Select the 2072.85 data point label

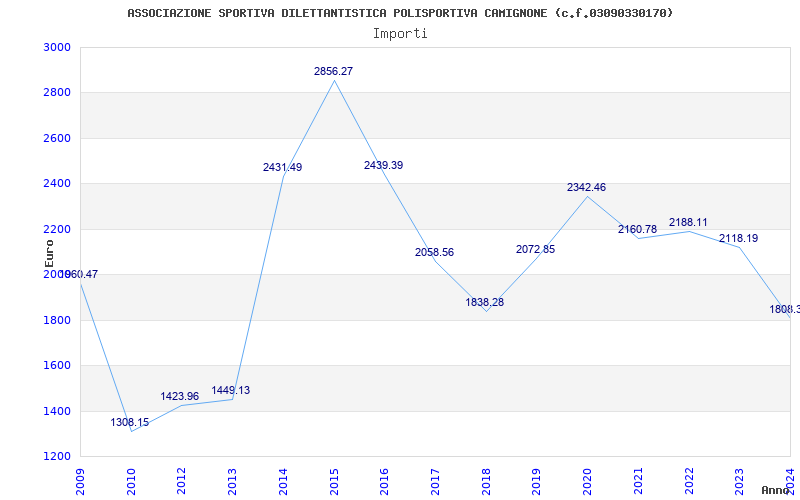point(535,249)
